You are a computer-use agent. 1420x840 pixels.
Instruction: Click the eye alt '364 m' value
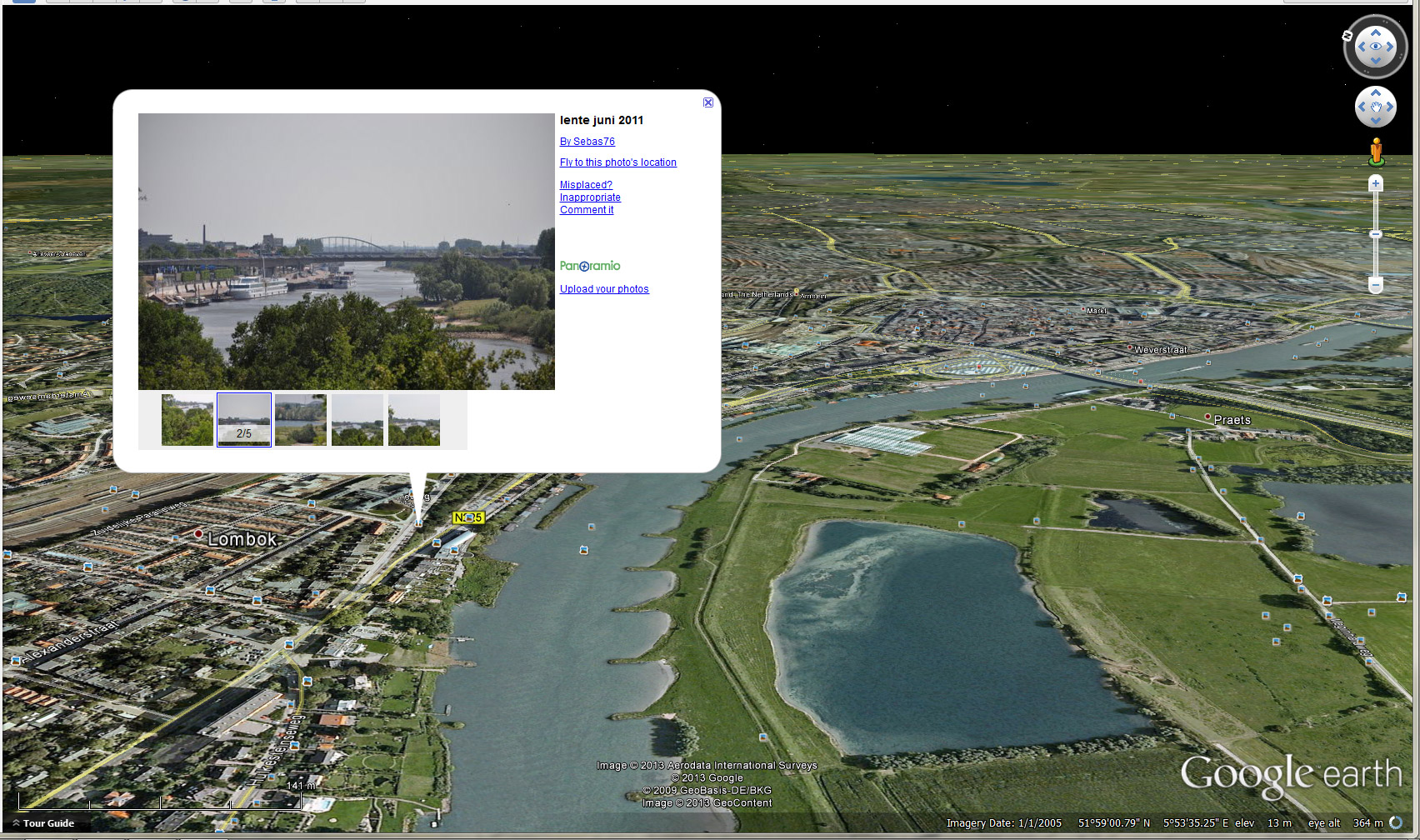pos(1368,823)
